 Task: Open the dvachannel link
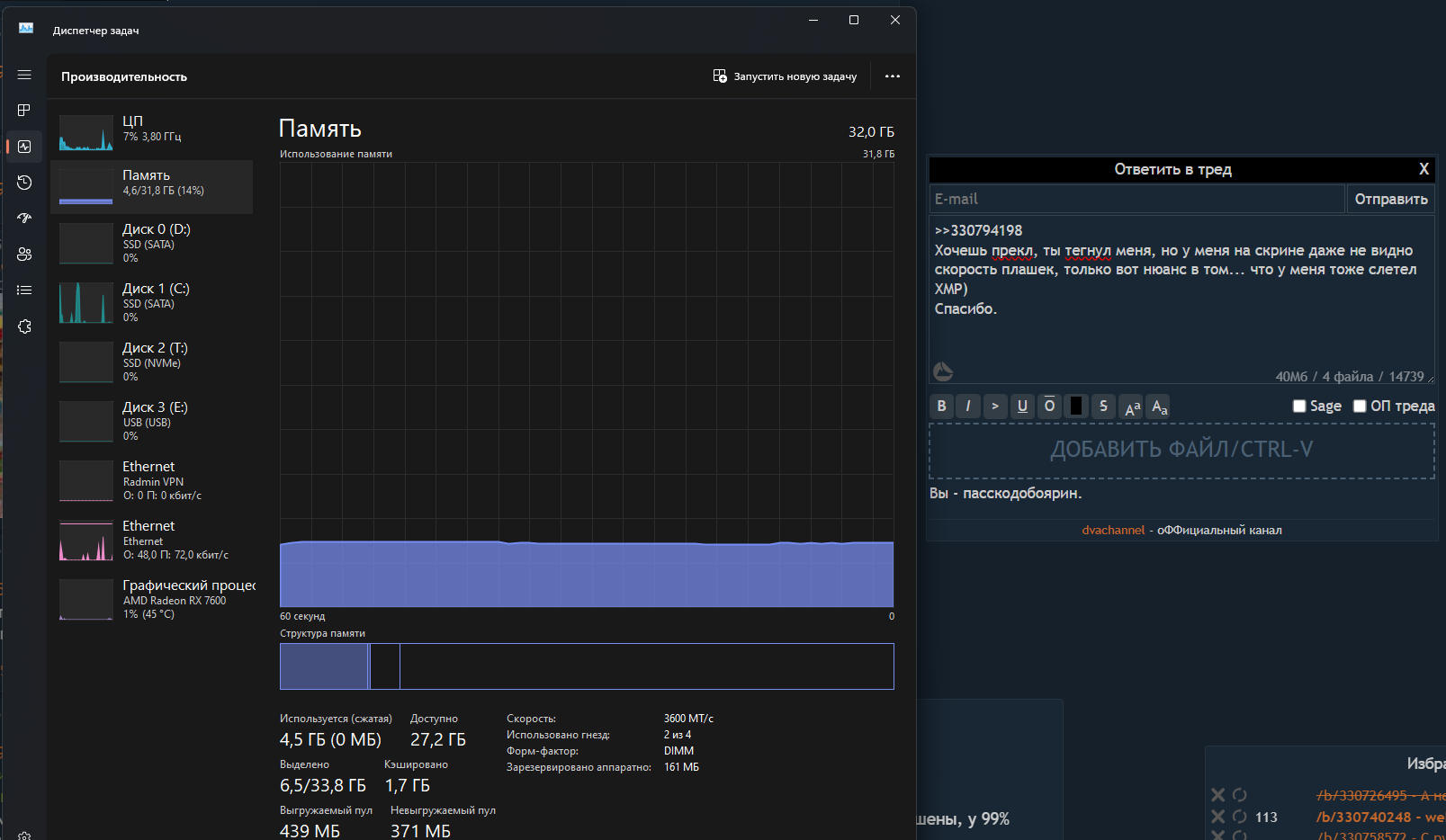pyautogui.click(x=1113, y=531)
